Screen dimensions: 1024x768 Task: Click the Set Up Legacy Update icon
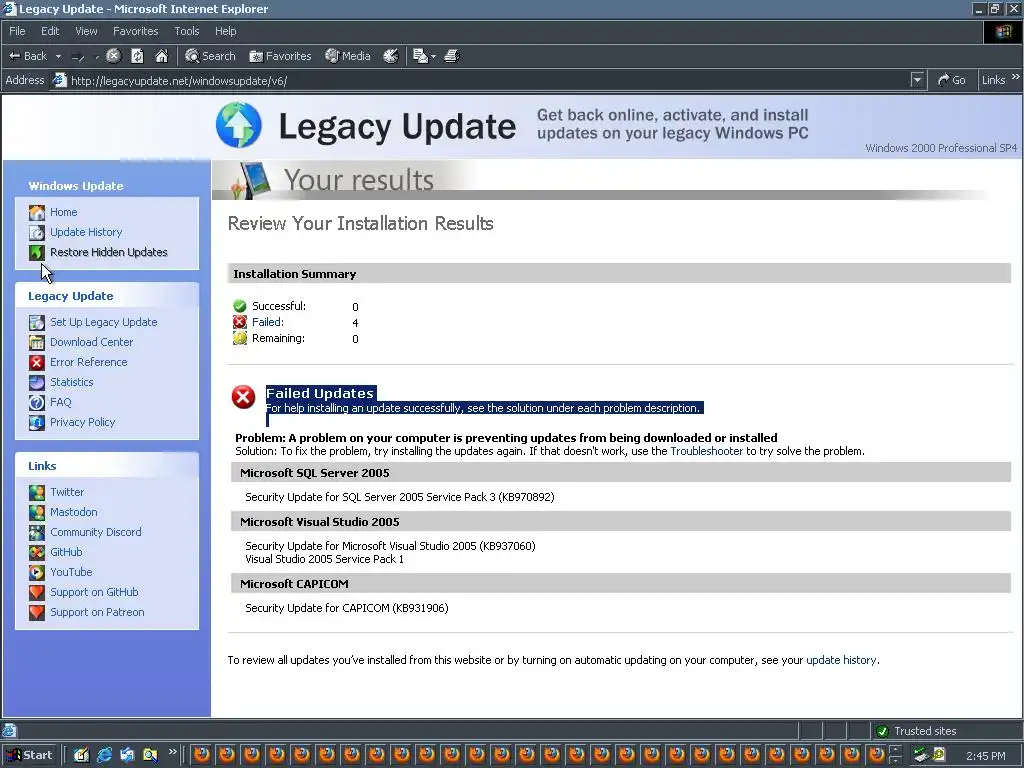tap(37, 322)
